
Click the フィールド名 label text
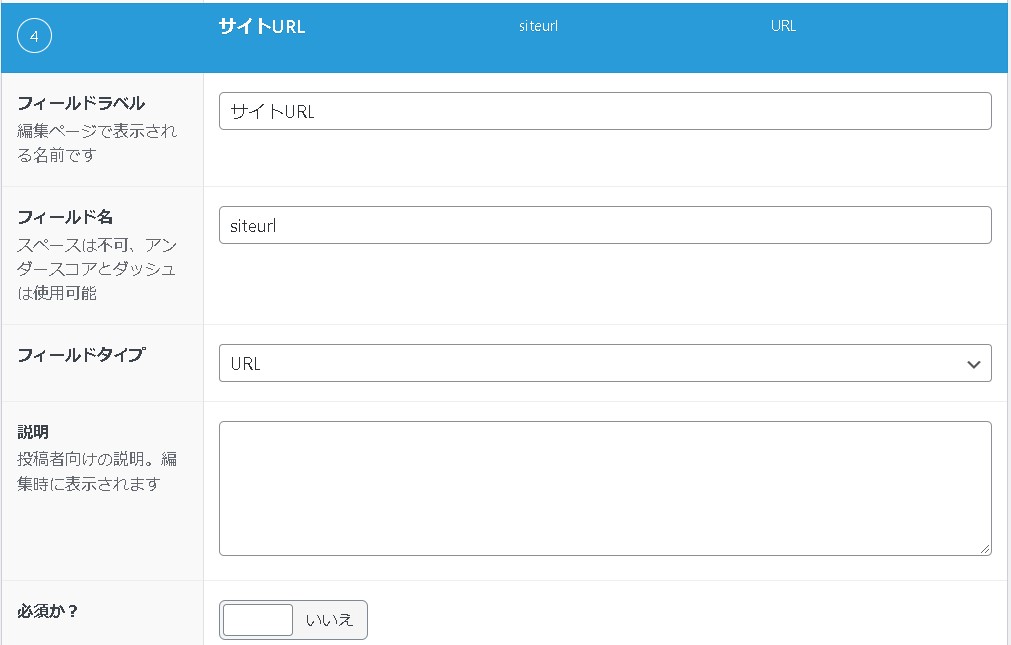pyautogui.click(x=65, y=217)
